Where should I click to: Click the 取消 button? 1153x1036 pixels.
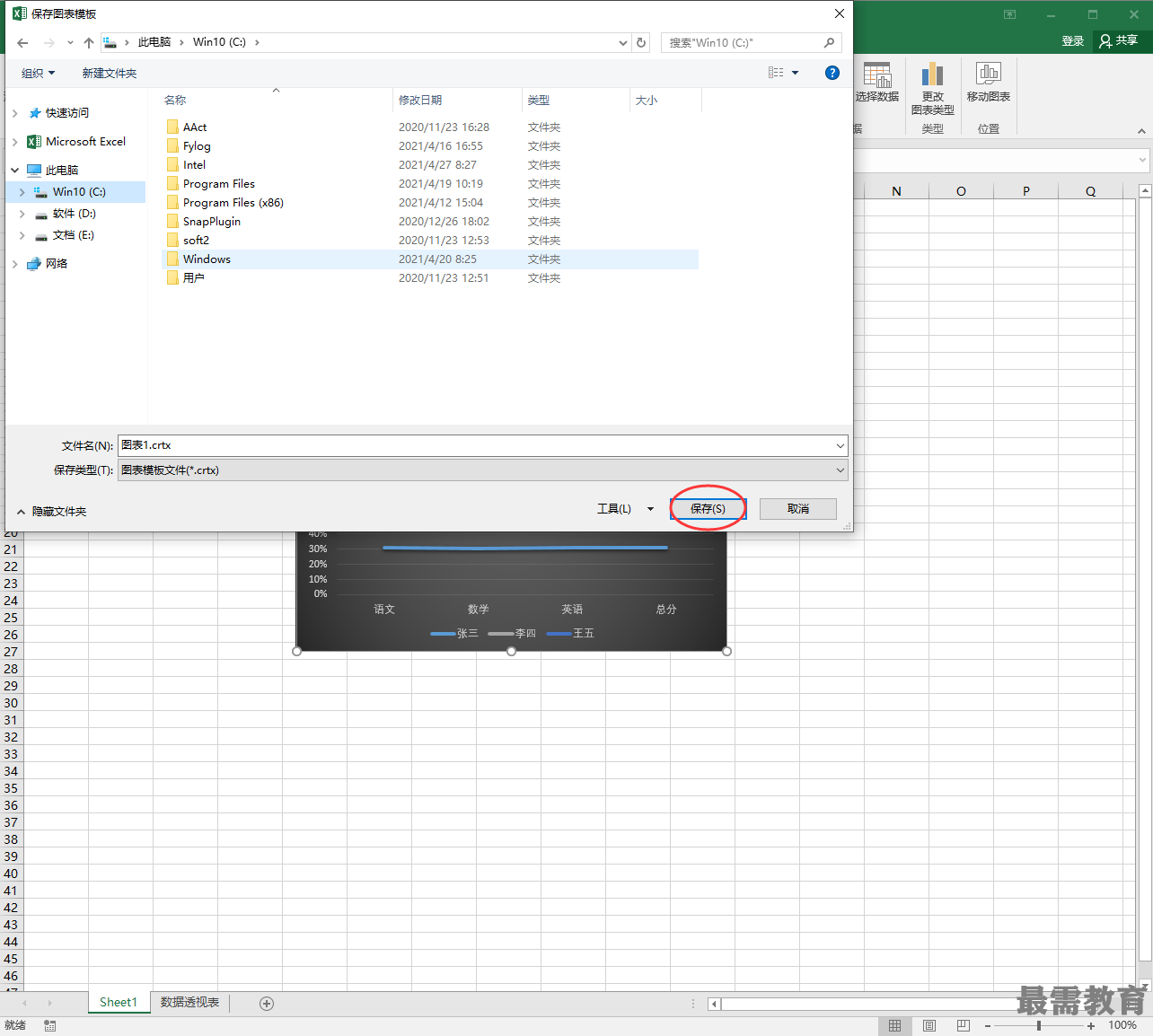pyautogui.click(x=798, y=509)
